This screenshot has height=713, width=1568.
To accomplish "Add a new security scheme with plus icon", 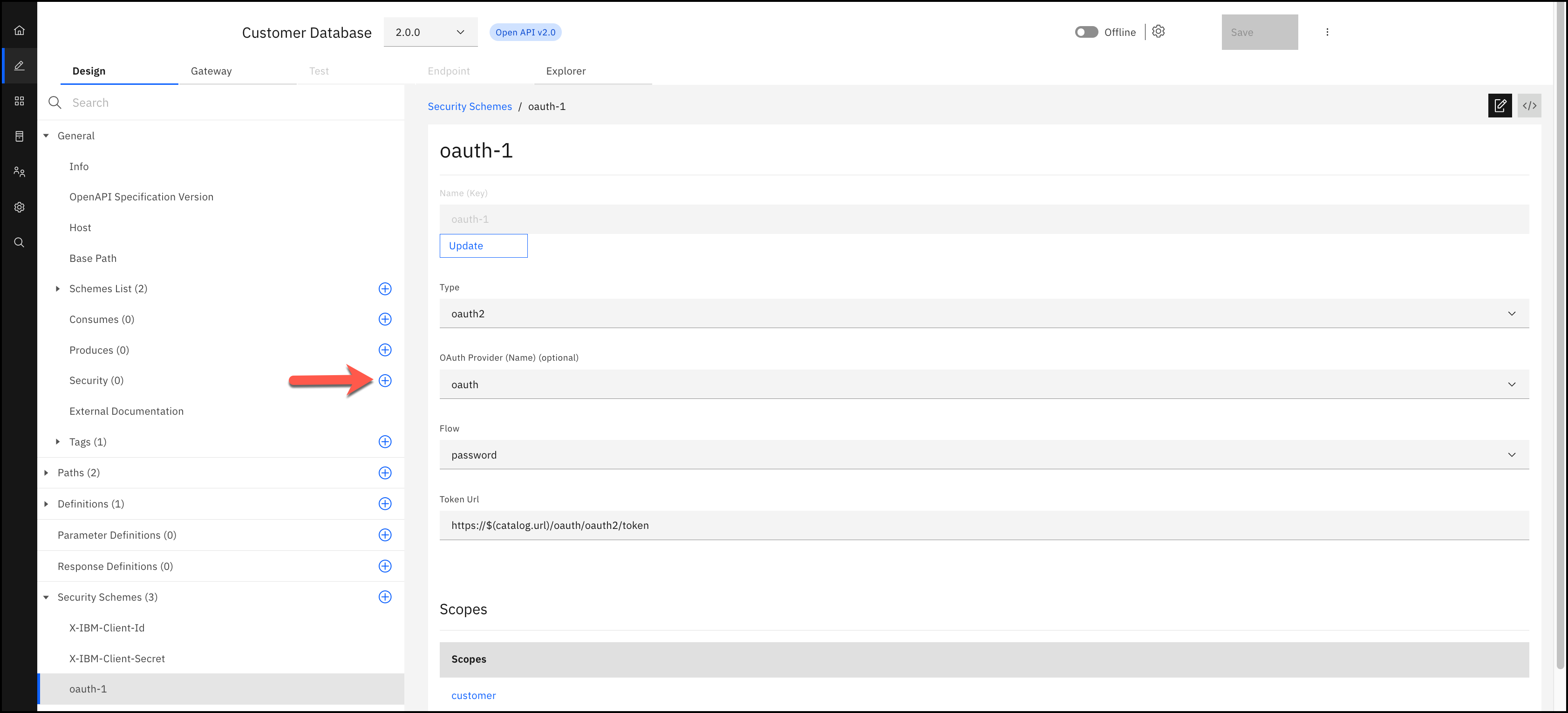I will pyautogui.click(x=385, y=596).
